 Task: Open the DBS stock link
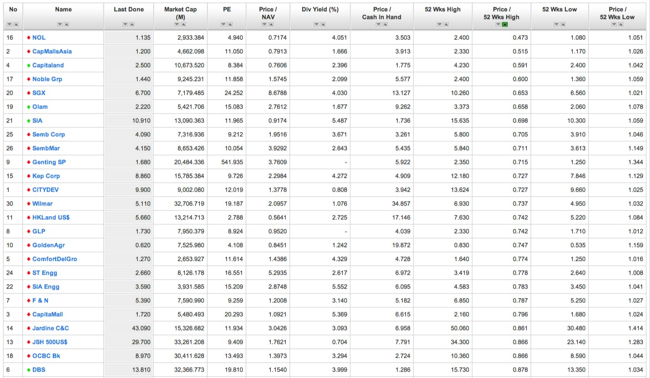coord(39,370)
